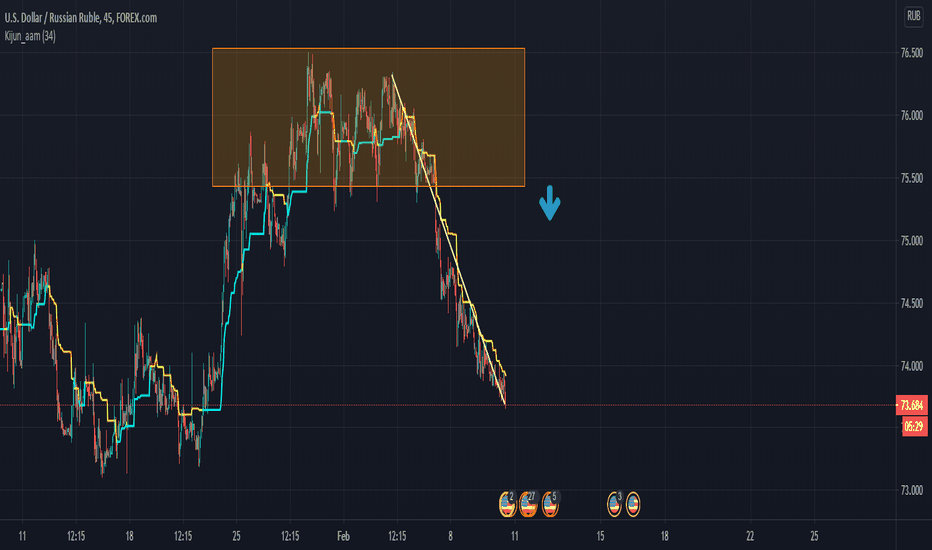Click the 74.500 price scale label

pyautogui.click(x=912, y=303)
